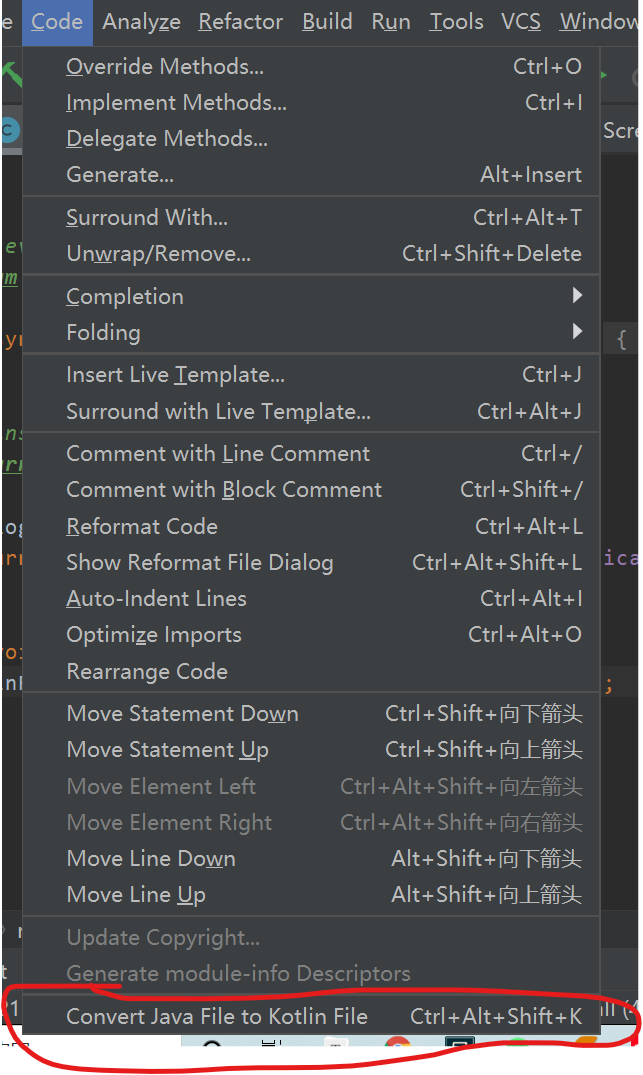Viewport: 643px width, 1075px height.
Task: Select Surround With option
Action: coord(147,218)
